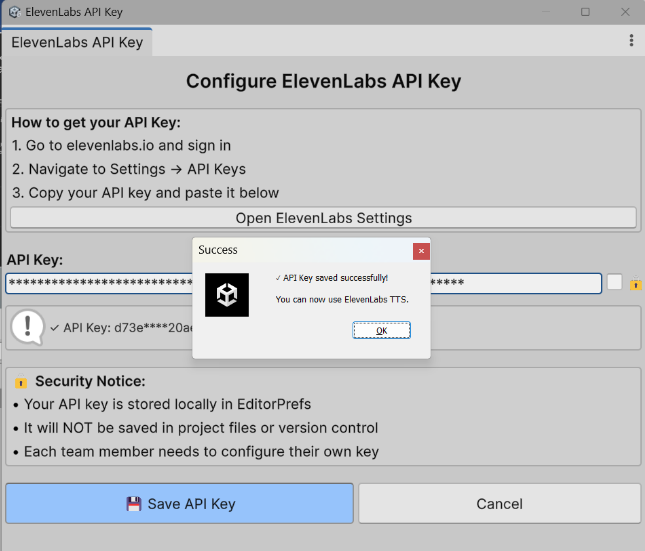
Task: Click the Security Notice lock icon
Action: (x=21, y=381)
